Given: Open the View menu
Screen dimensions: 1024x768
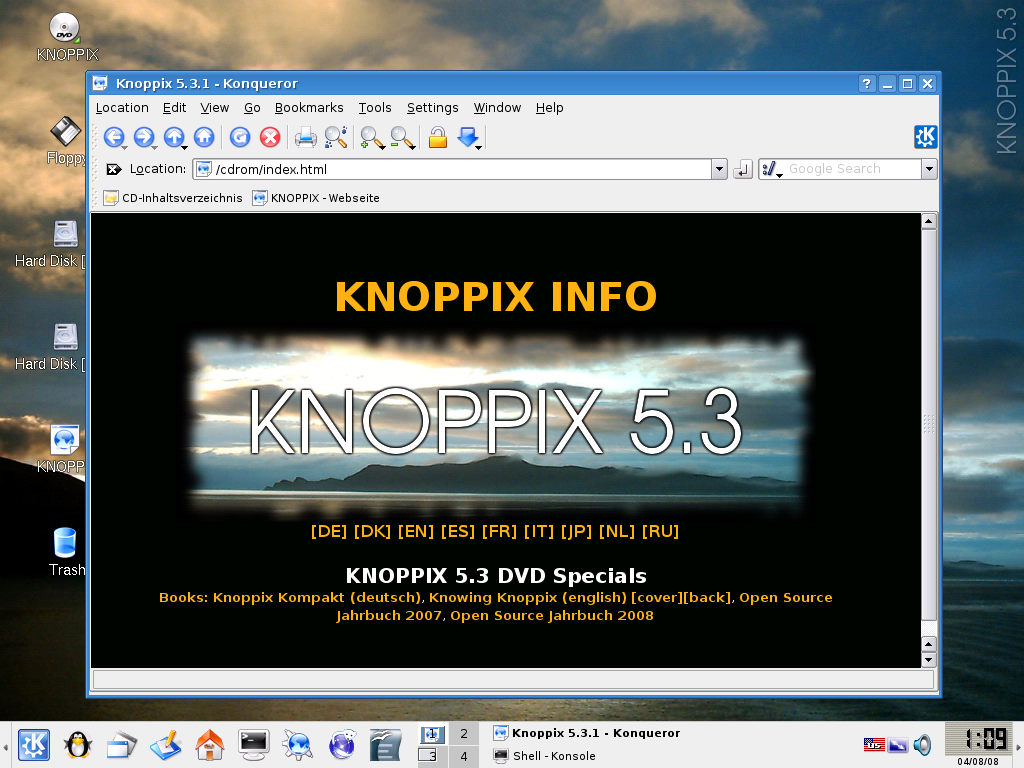Looking at the screenshot, I should [x=214, y=108].
